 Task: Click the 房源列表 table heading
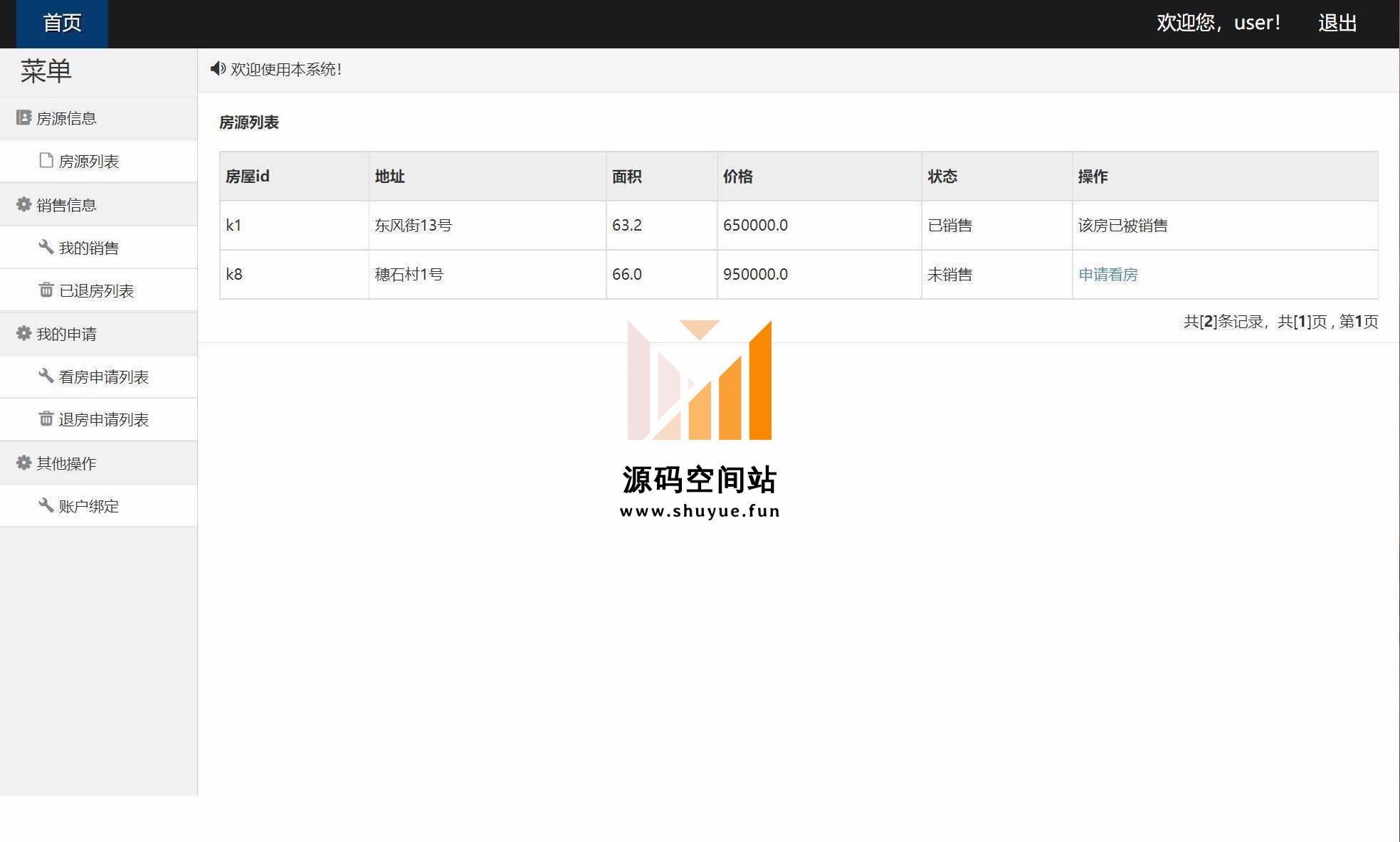[x=248, y=122]
